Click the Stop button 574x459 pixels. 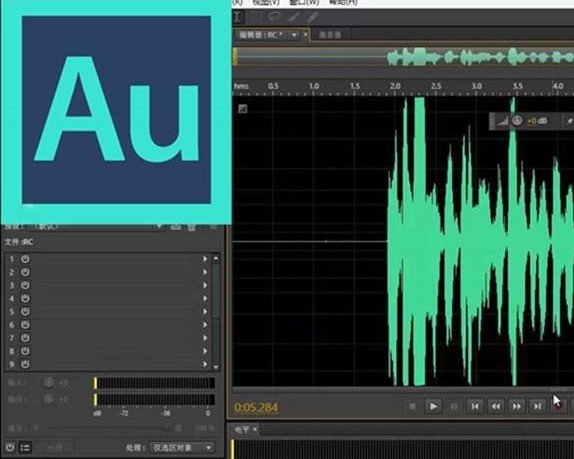[412, 407]
